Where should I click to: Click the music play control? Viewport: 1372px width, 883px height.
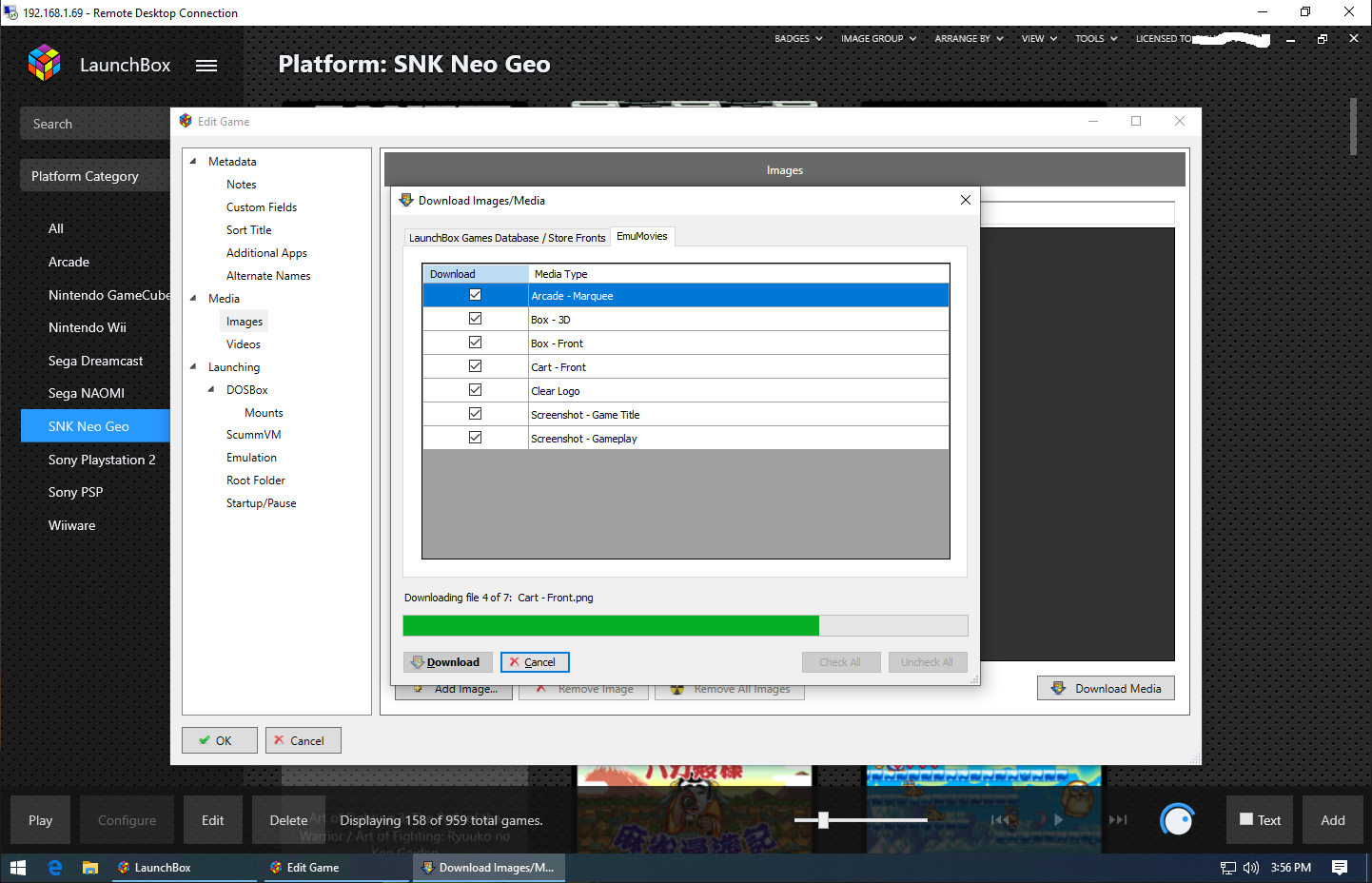tap(1058, 819)
